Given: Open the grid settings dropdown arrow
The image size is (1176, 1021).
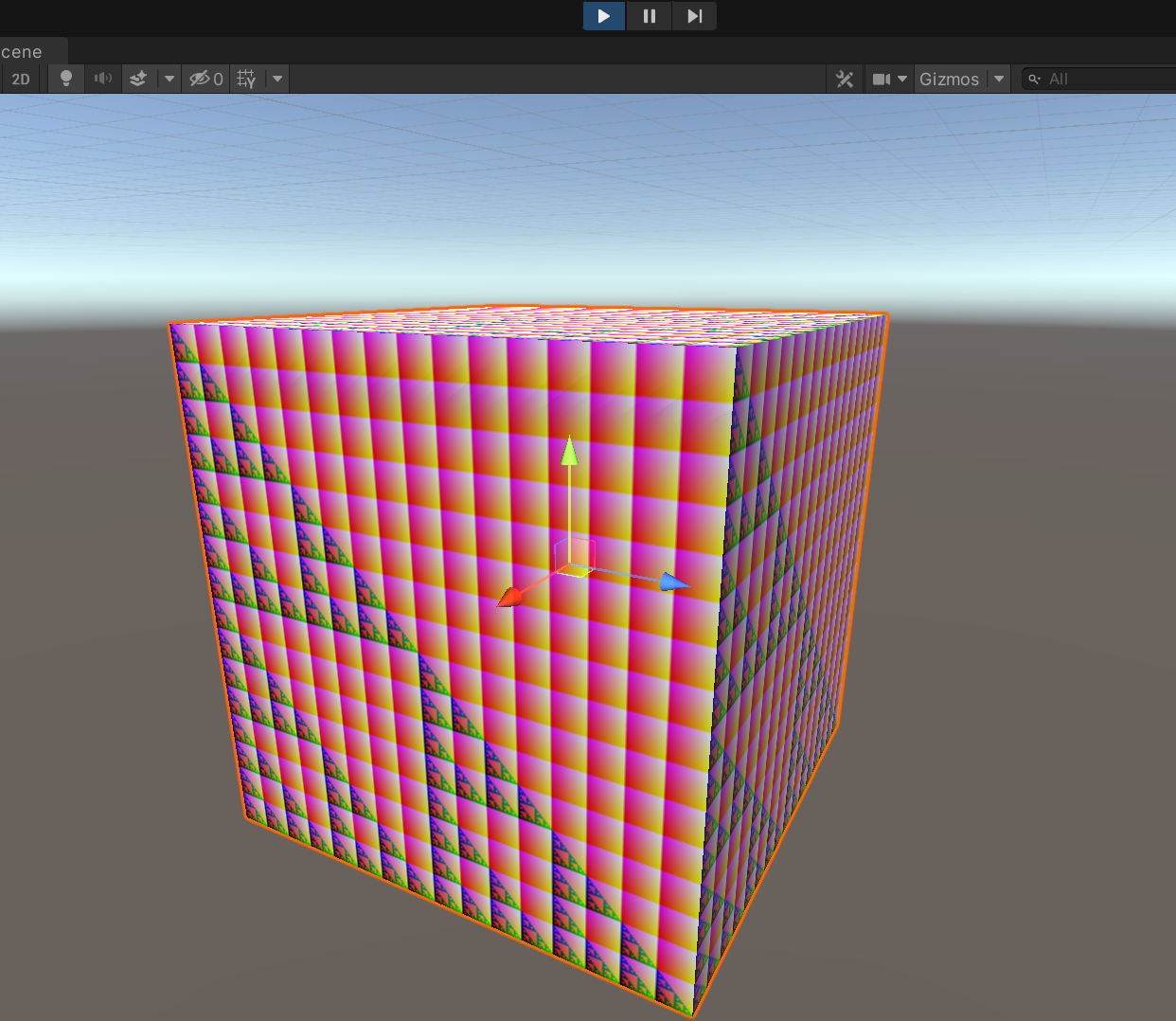Looking at the screenshot, I should coord(276,79).
